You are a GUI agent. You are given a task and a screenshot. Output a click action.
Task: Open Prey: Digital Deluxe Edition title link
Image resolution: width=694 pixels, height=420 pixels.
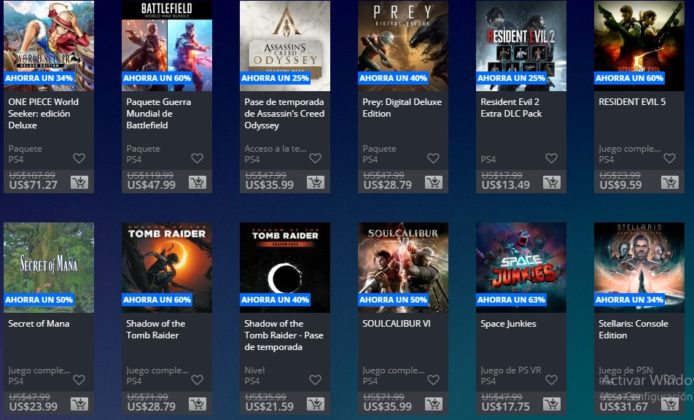(x=402, y=108)
